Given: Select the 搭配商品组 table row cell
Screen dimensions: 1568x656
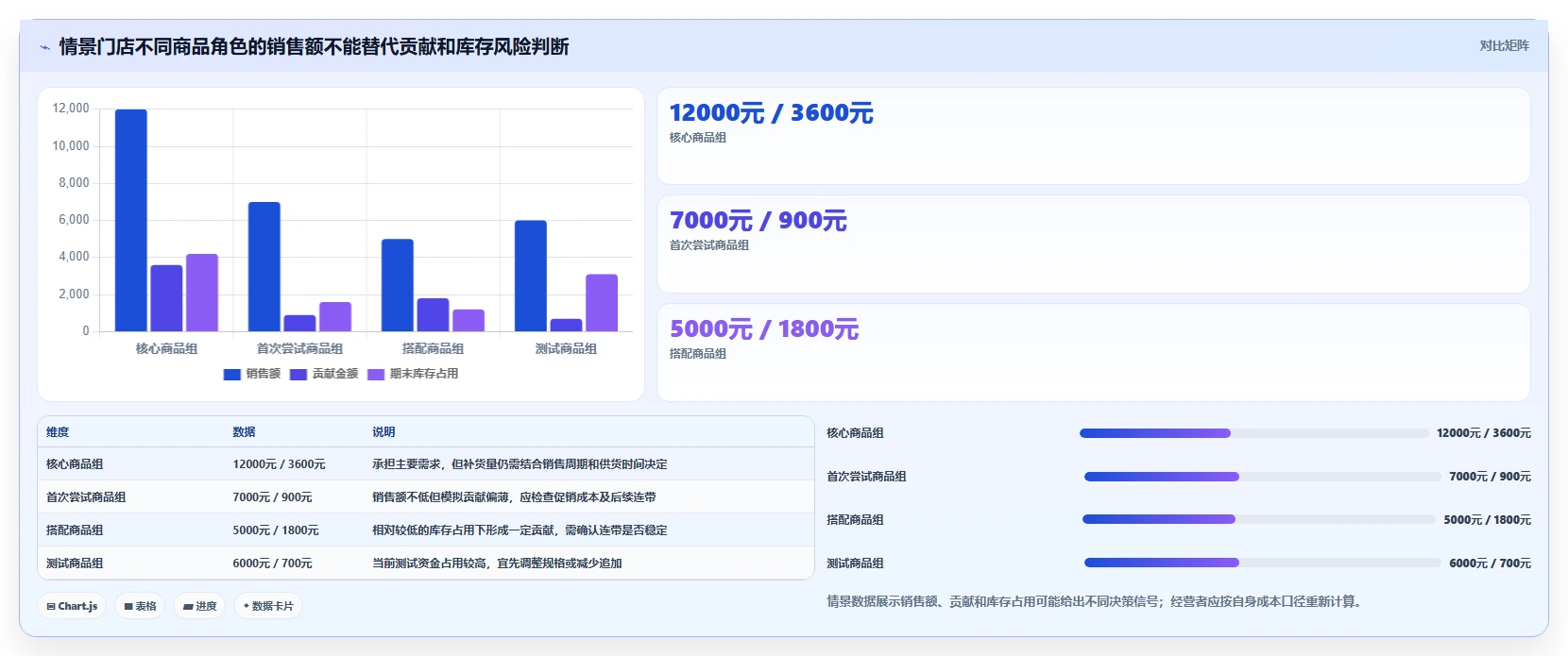Looking at the screenshot, I should pyautogui.click(x=75, y=530).
